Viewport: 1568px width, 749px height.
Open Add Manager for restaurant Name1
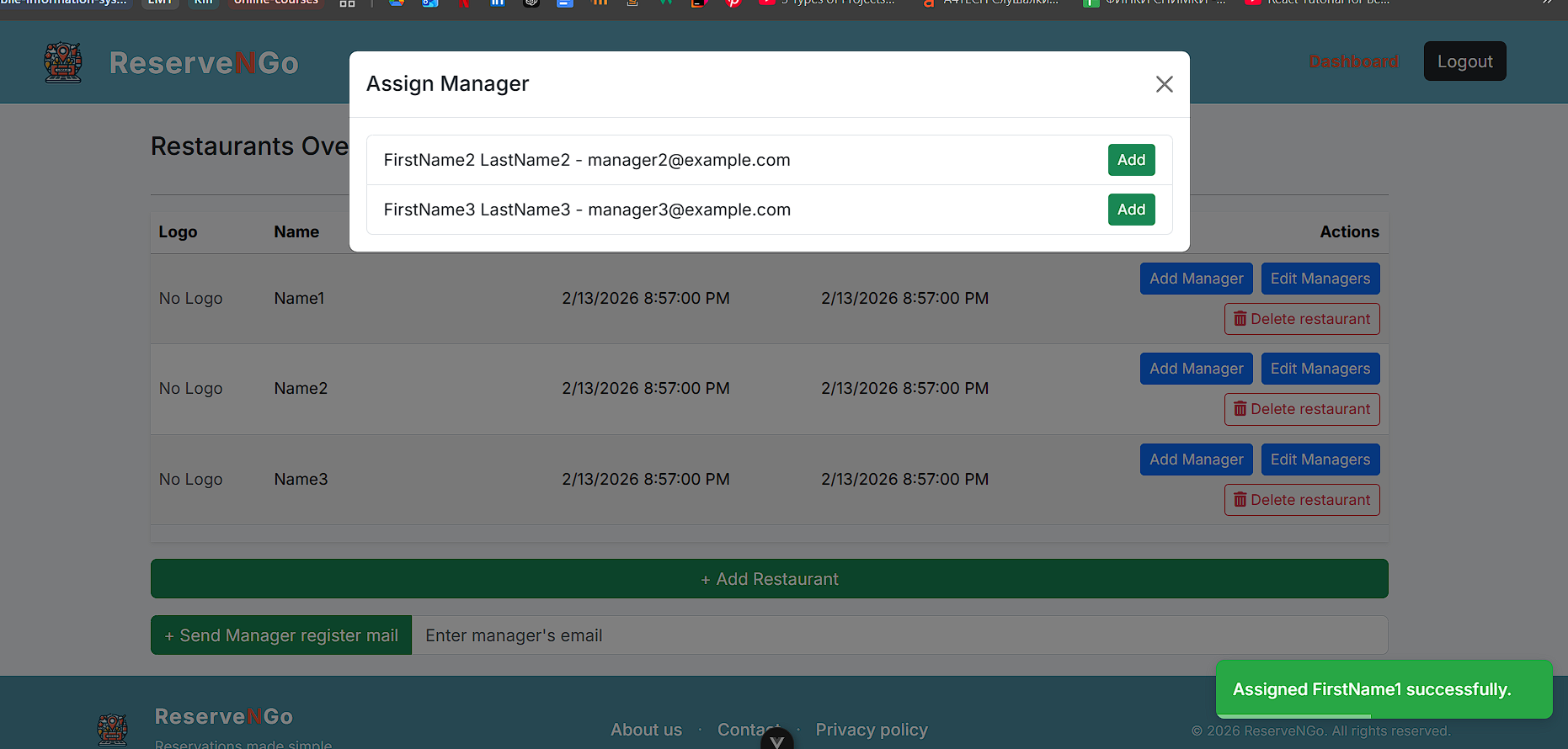(1196, 279)
